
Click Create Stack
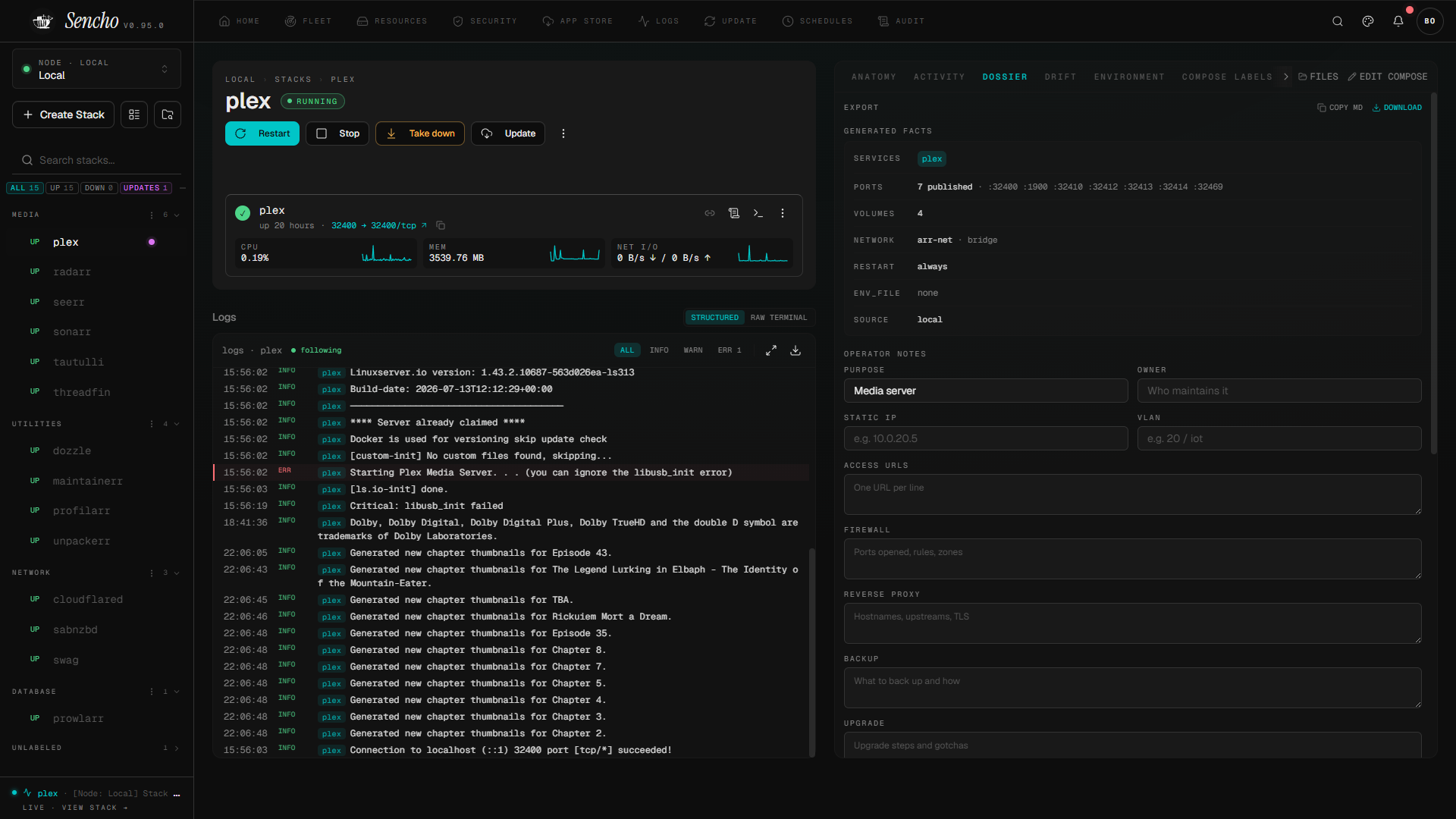tap(63, 115)
